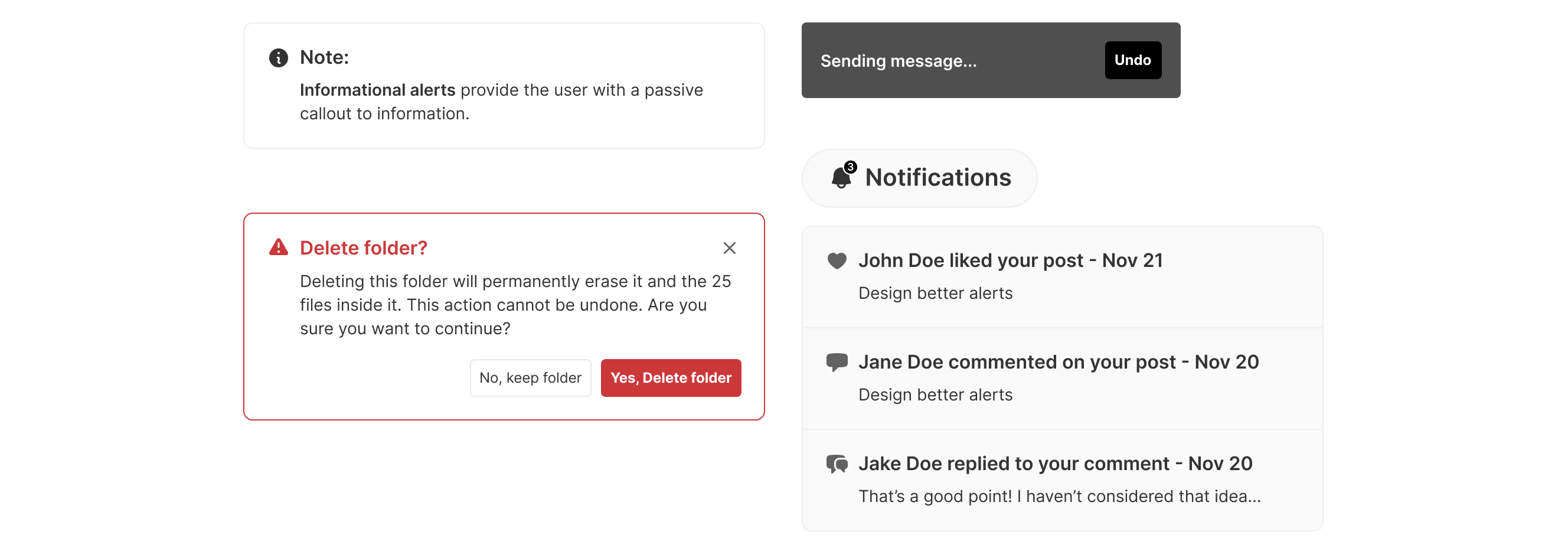Click the heart icon on John Doe's notification
The image size is (1568, 554).
pos(837,260)
